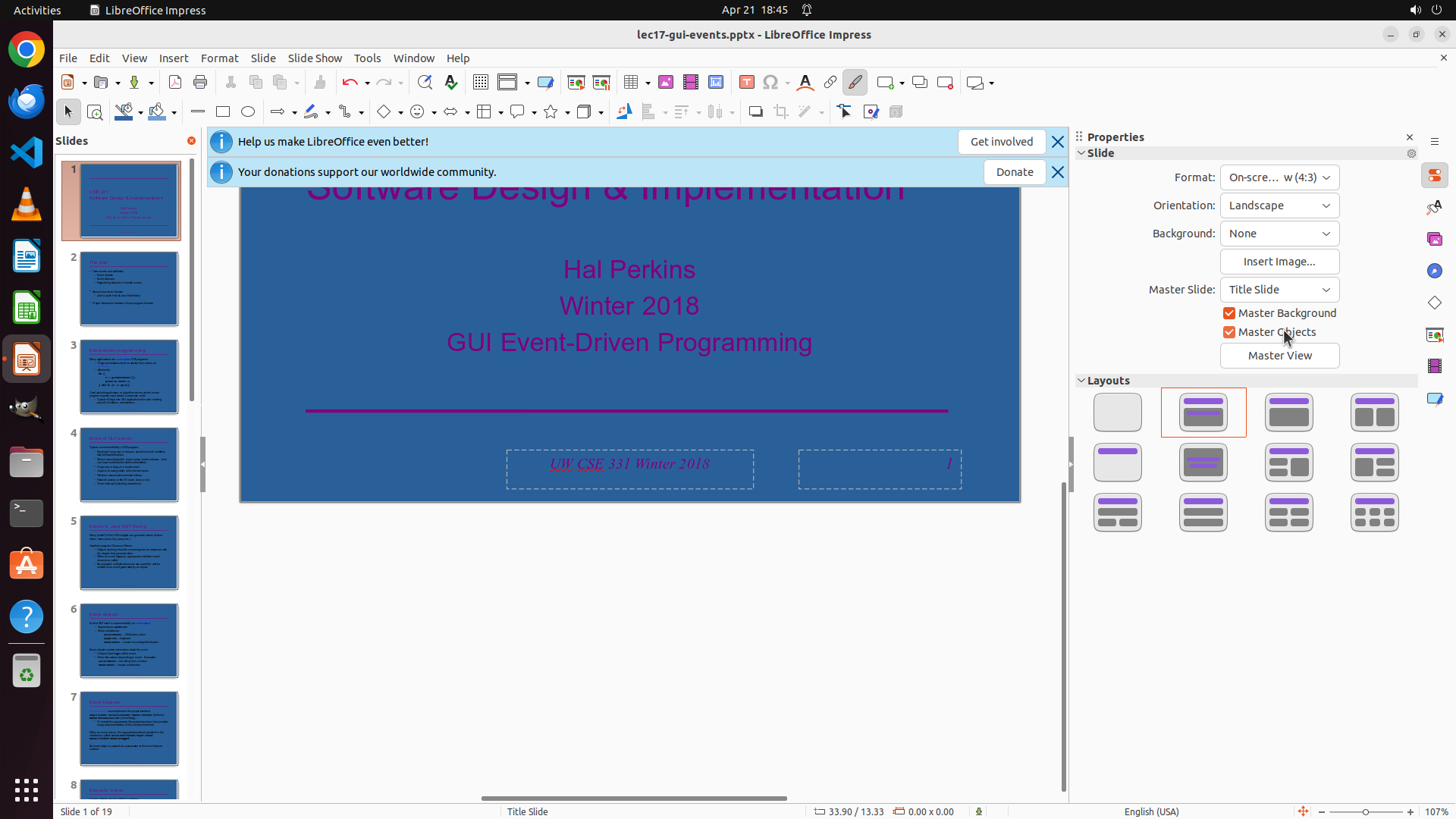Image resolution: width=1456 pixels, height=819 pixels.
Task: Click the Master View button
Action: pos(1279,356)
